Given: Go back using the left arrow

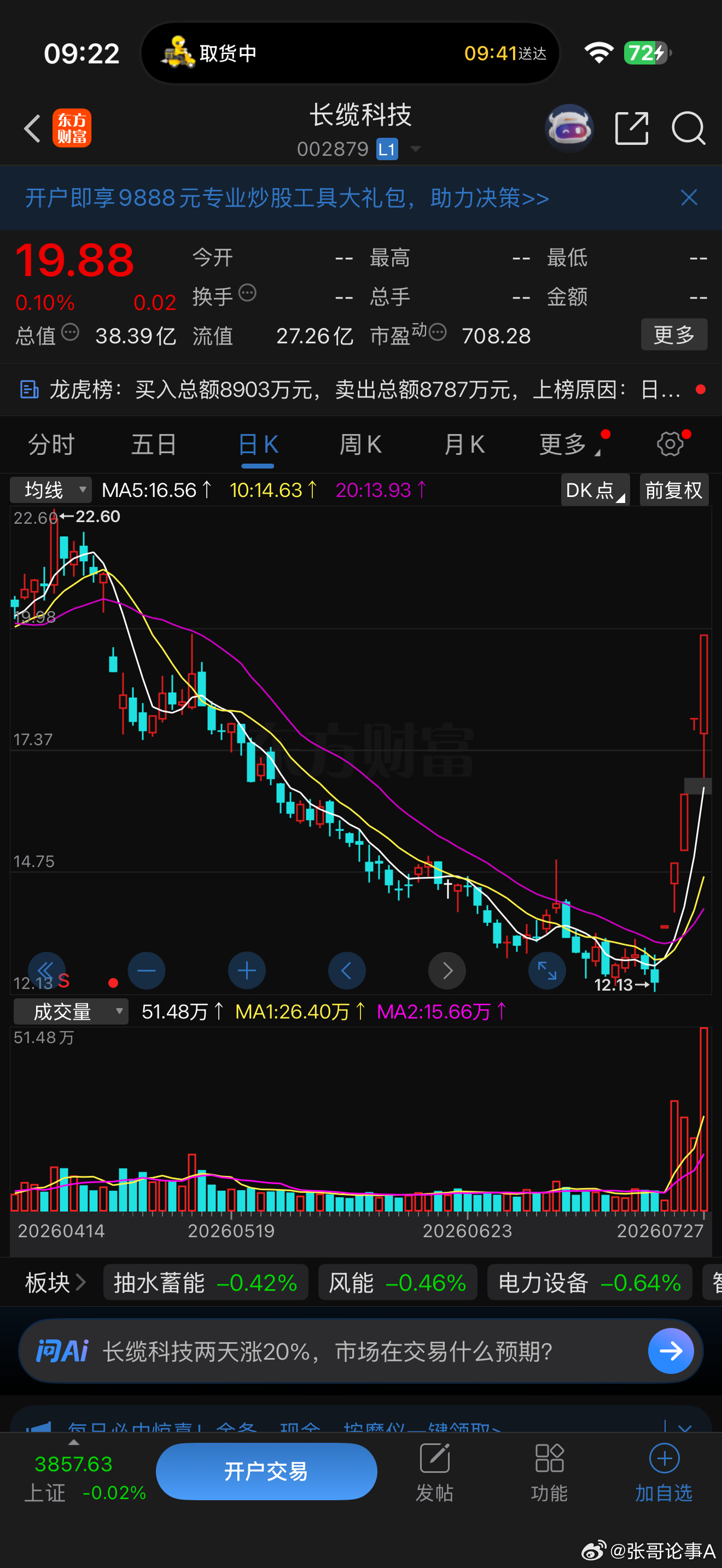Looking at the screenshot, I should [x=32, y=128].
